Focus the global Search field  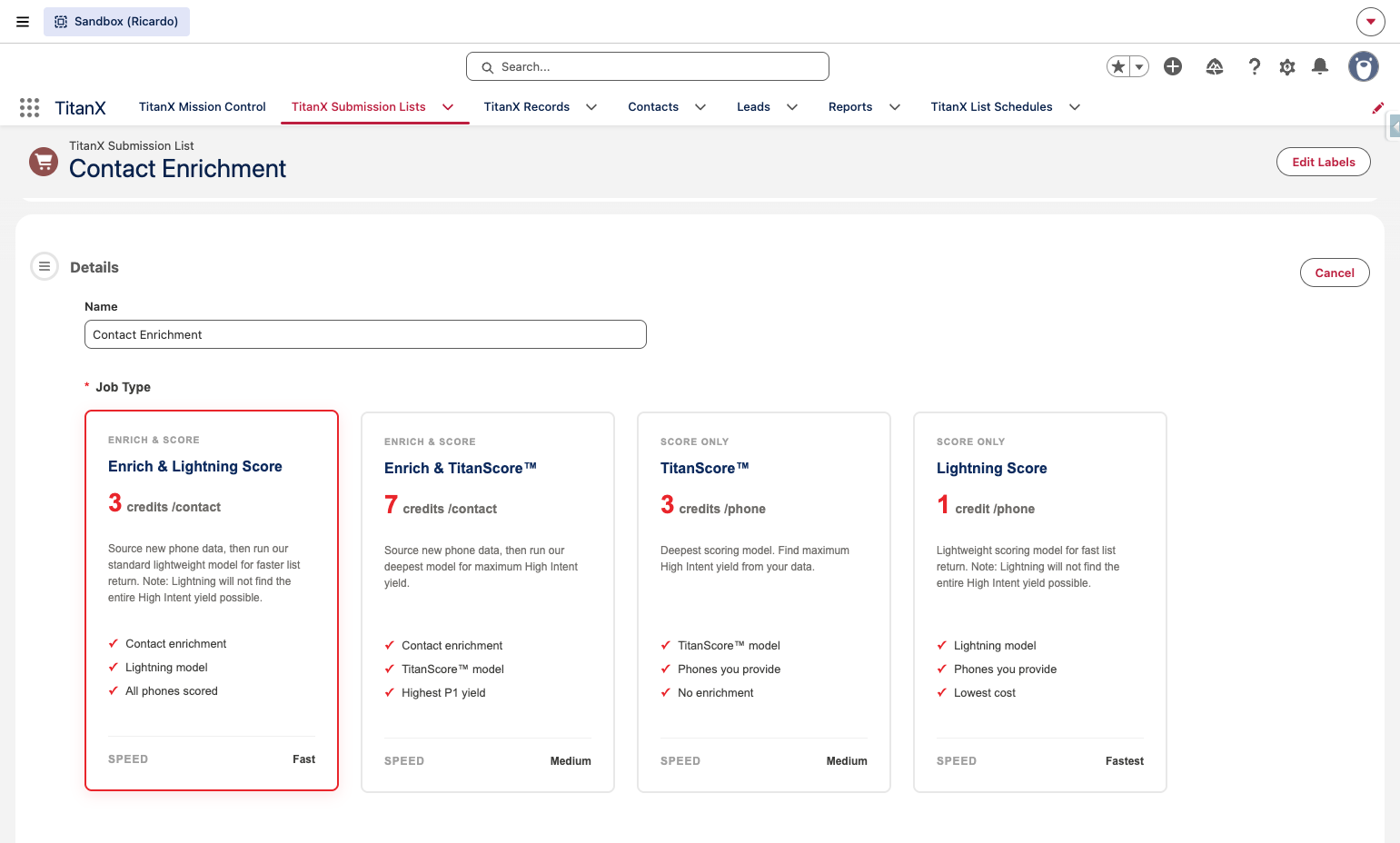pos(648,66)
